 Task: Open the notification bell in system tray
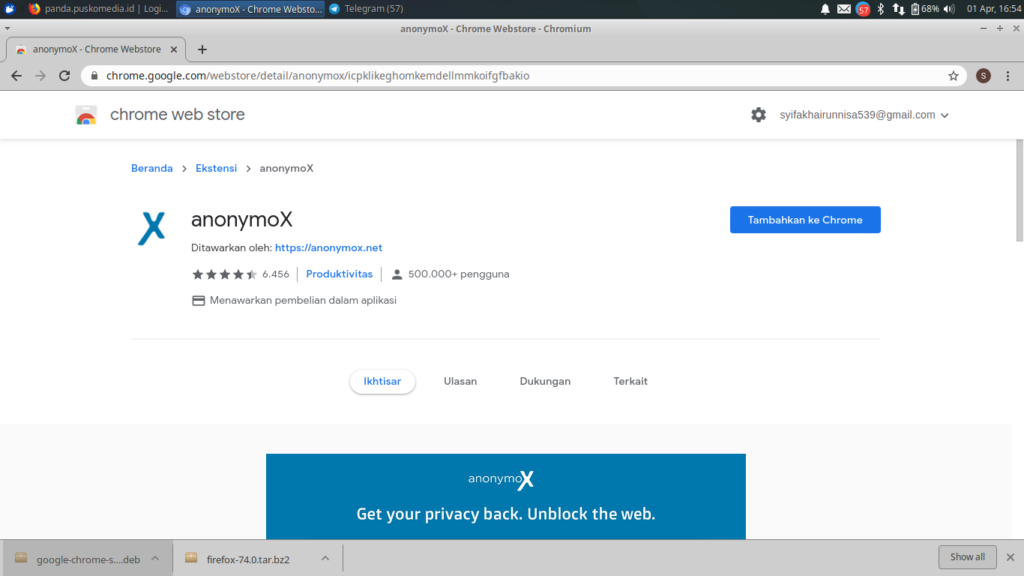825,9
